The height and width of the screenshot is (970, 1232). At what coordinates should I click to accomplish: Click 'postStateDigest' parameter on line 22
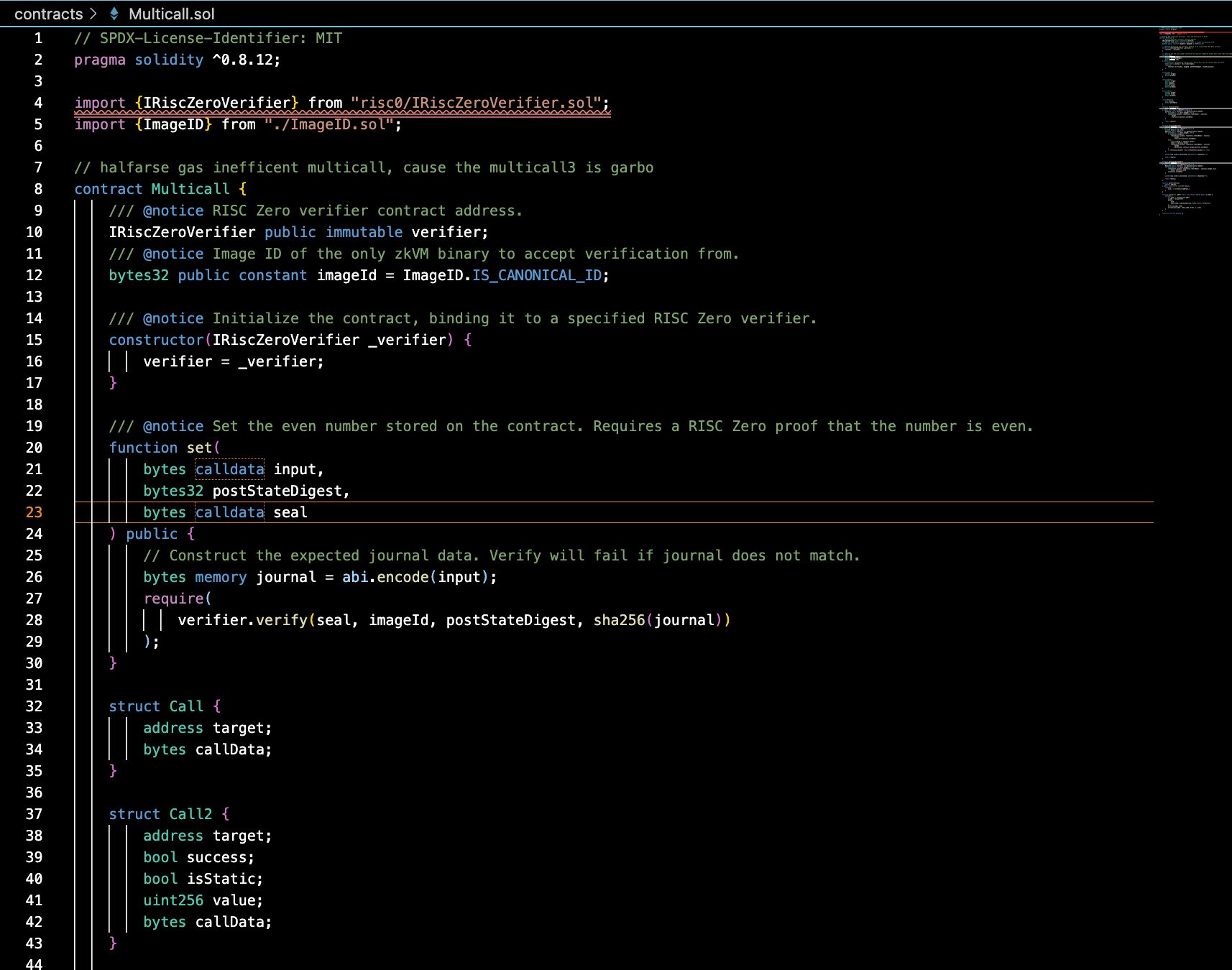pos(277,491)
